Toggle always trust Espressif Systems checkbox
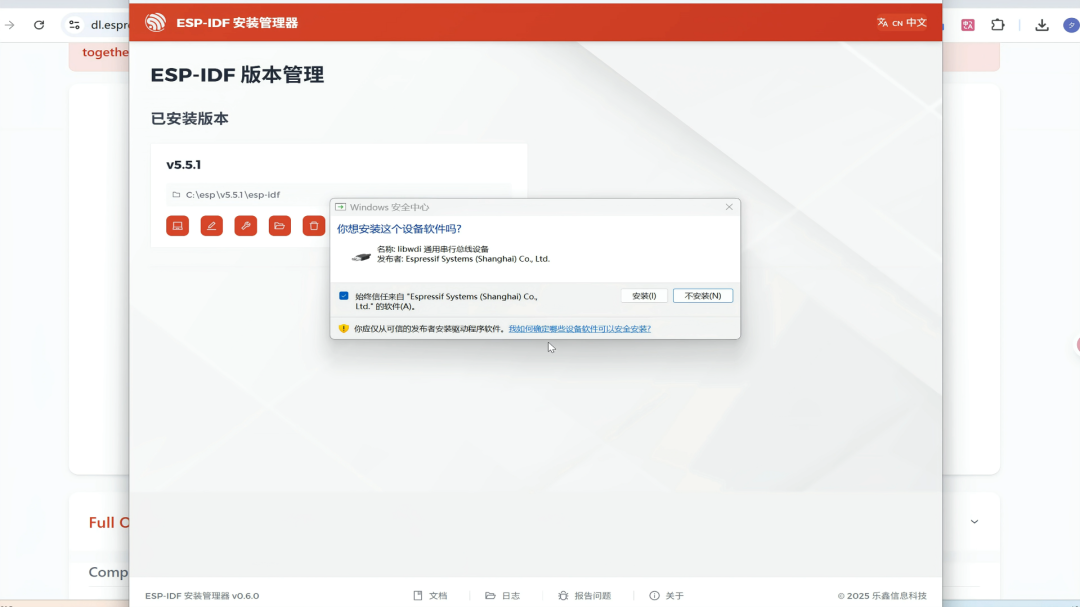This screenshot has height=607, width=1080. pos(344,296)
